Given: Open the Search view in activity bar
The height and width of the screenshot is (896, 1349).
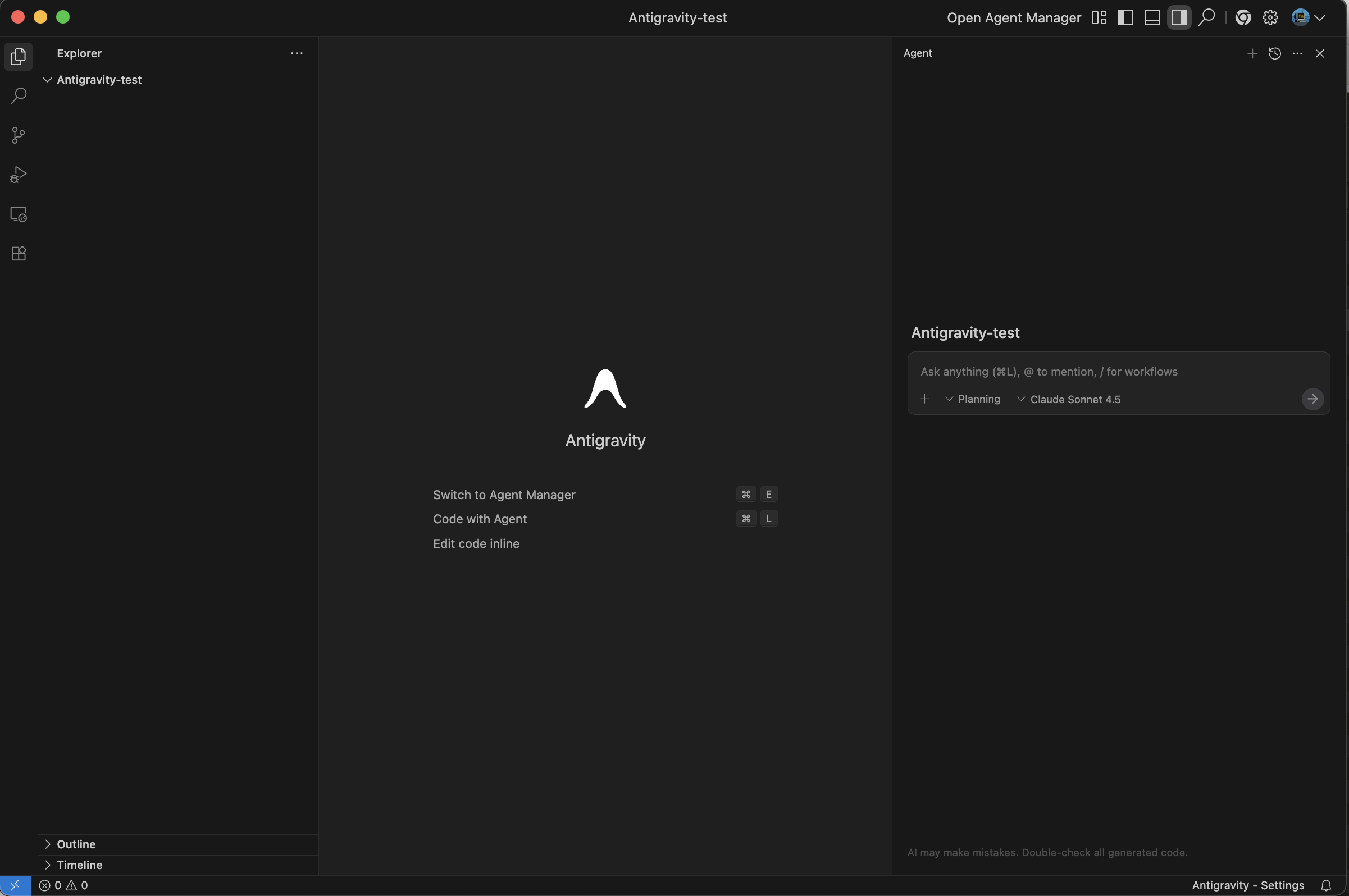Looking at the screenshot, I should [19, 95].
